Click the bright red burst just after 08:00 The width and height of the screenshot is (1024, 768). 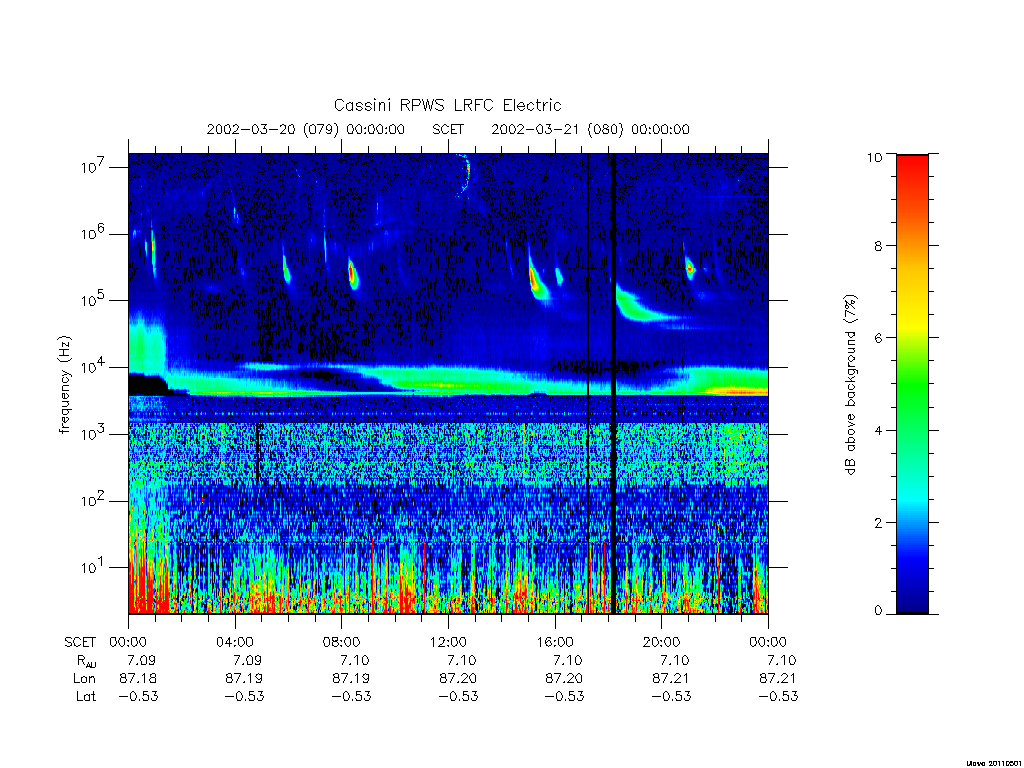(x=353, y=274)
